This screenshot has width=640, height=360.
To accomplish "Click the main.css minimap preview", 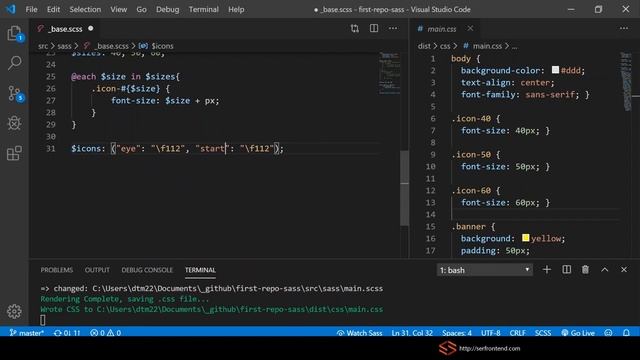I will point(625,82).
